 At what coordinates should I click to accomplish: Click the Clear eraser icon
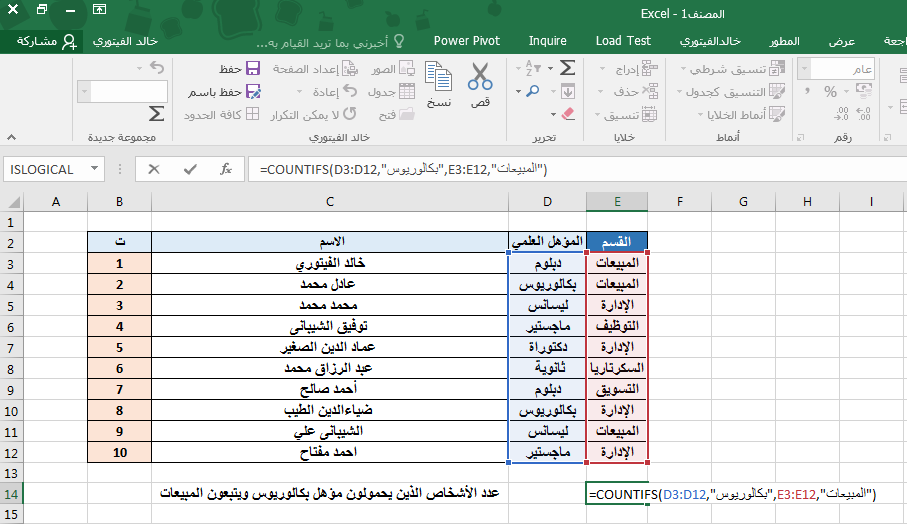point(567,114)
